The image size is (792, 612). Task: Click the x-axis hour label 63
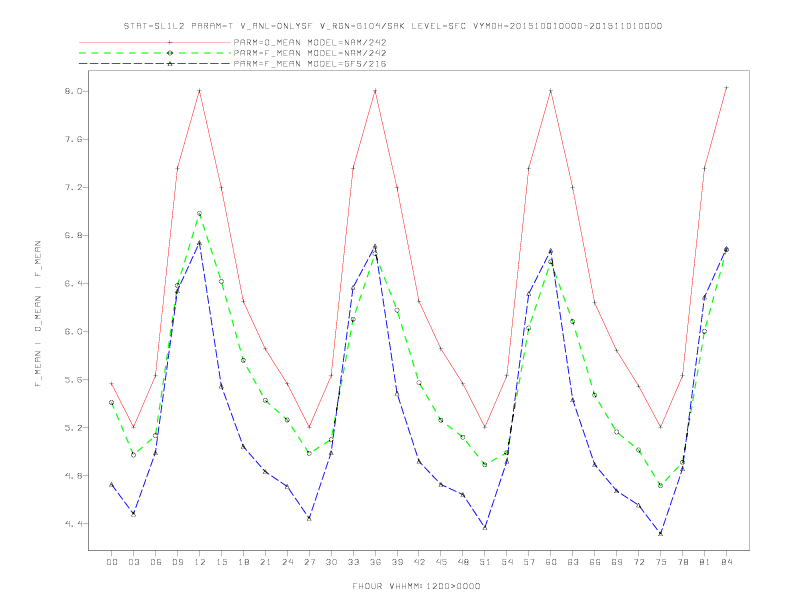[x=573, y=562]
